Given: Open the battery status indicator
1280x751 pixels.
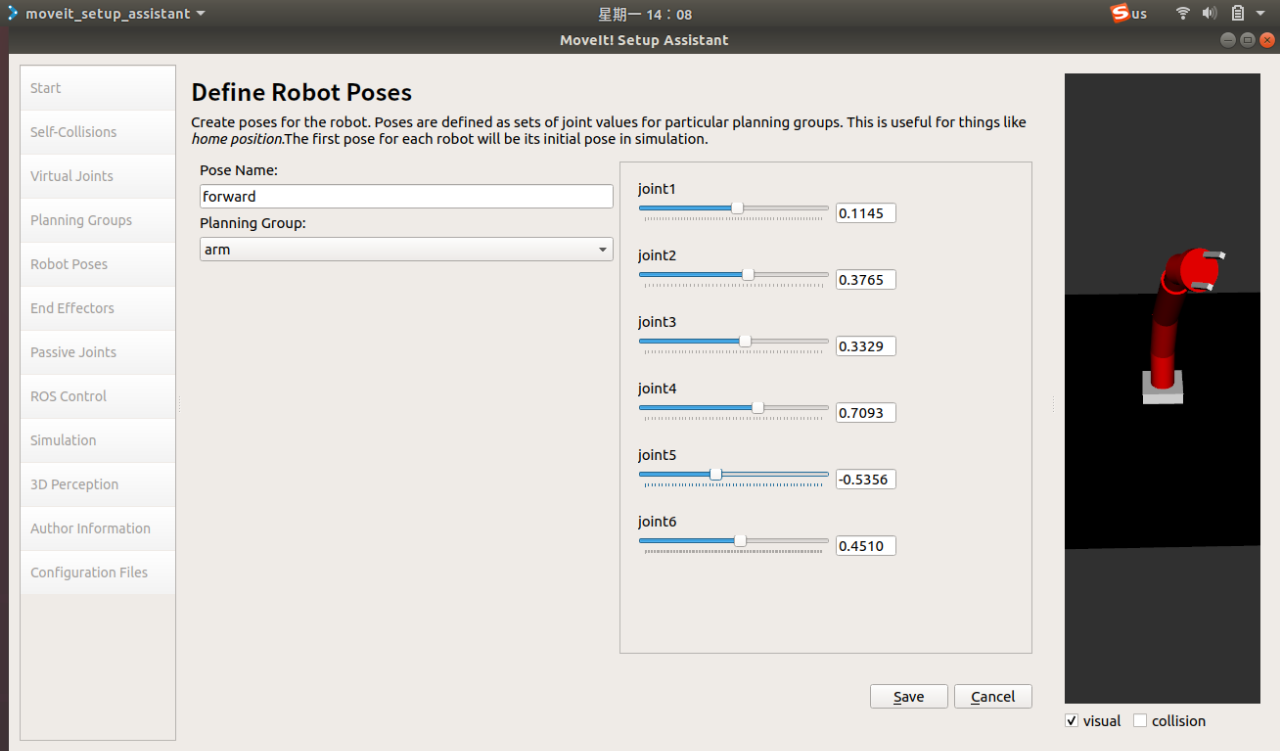Looking at the screenshot, I should coord(1238,13).
